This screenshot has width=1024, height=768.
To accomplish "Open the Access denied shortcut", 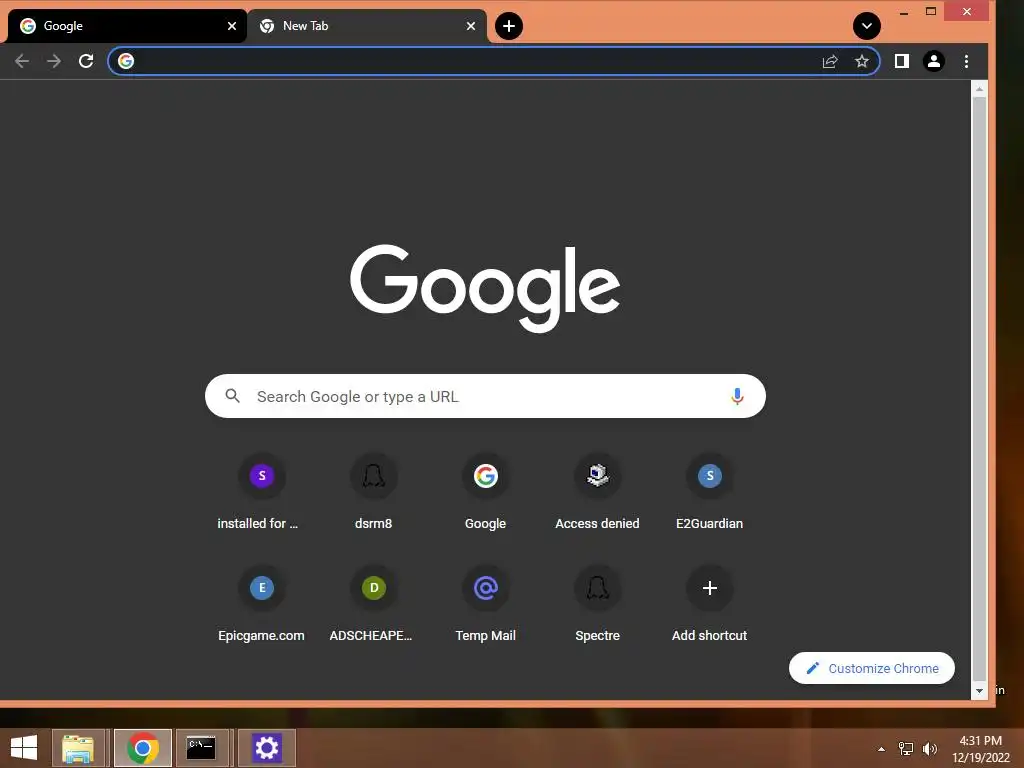I will (598, 493).
